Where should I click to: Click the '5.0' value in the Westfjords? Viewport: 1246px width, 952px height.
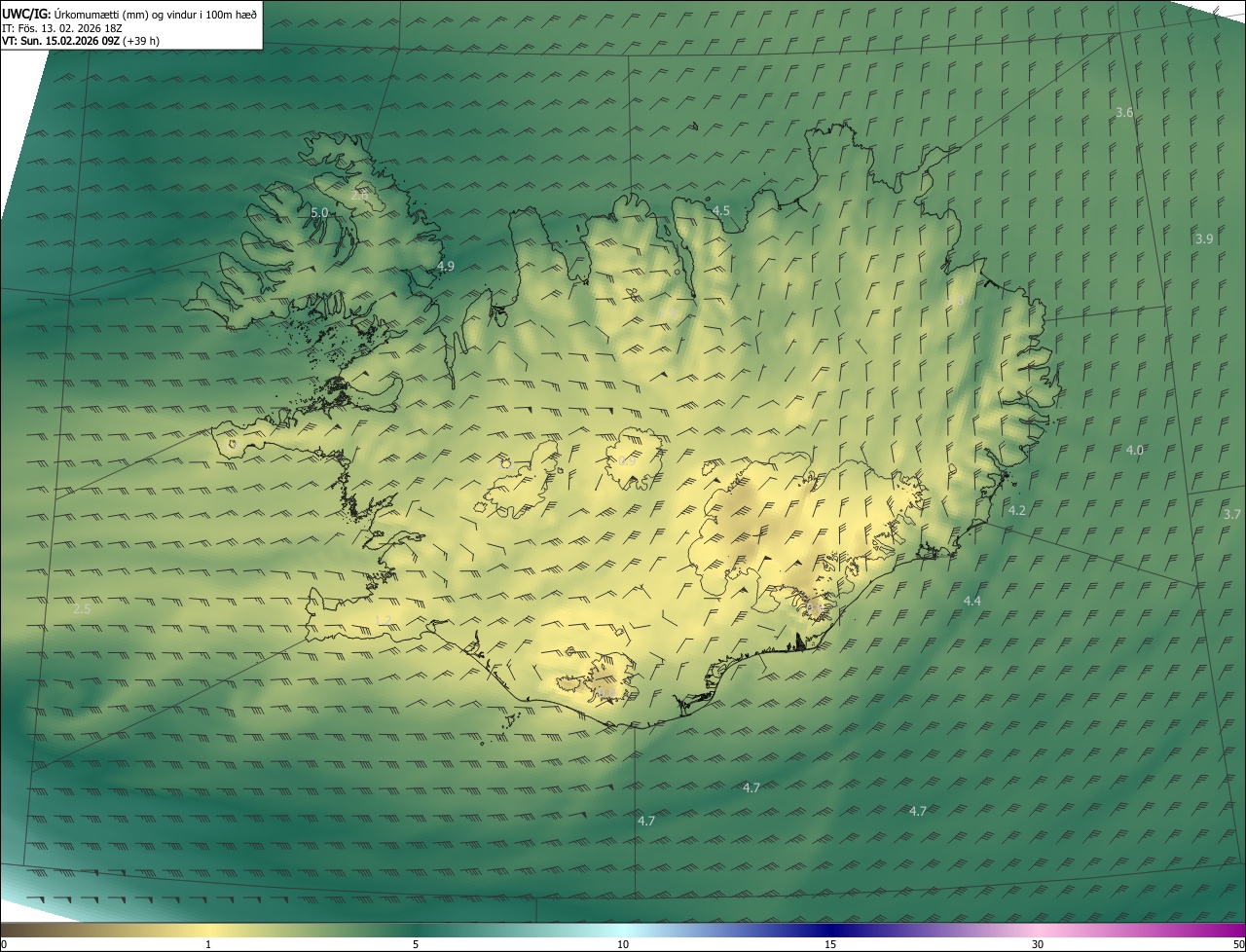319,212
